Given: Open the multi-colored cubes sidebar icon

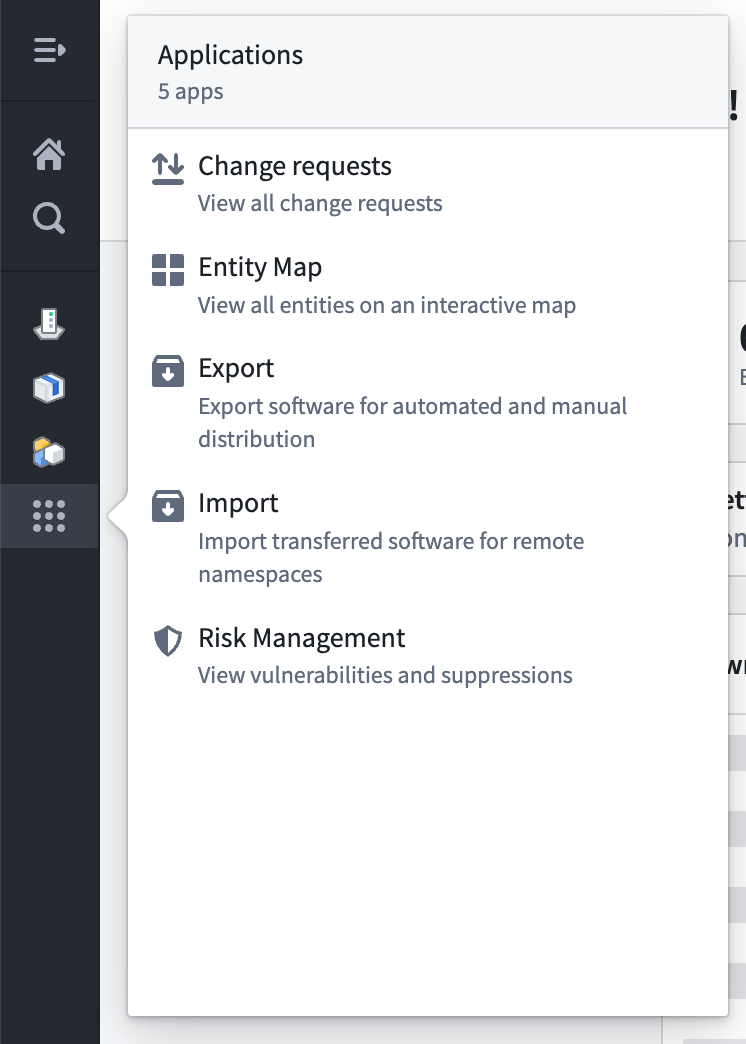Looking at the screenshot, I should (x=49, y=452).
